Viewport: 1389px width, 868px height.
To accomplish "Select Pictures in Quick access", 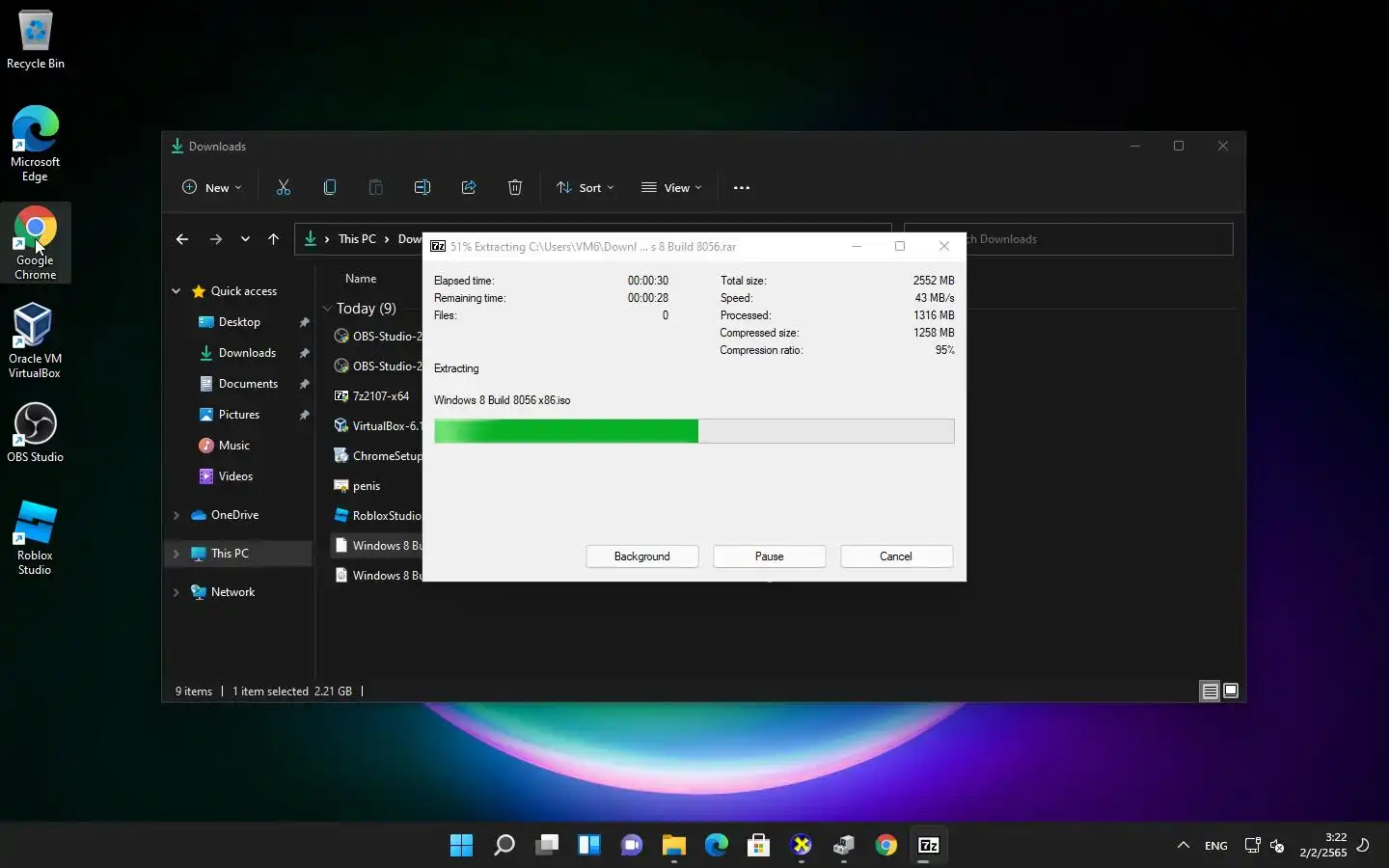I will 239,415.
